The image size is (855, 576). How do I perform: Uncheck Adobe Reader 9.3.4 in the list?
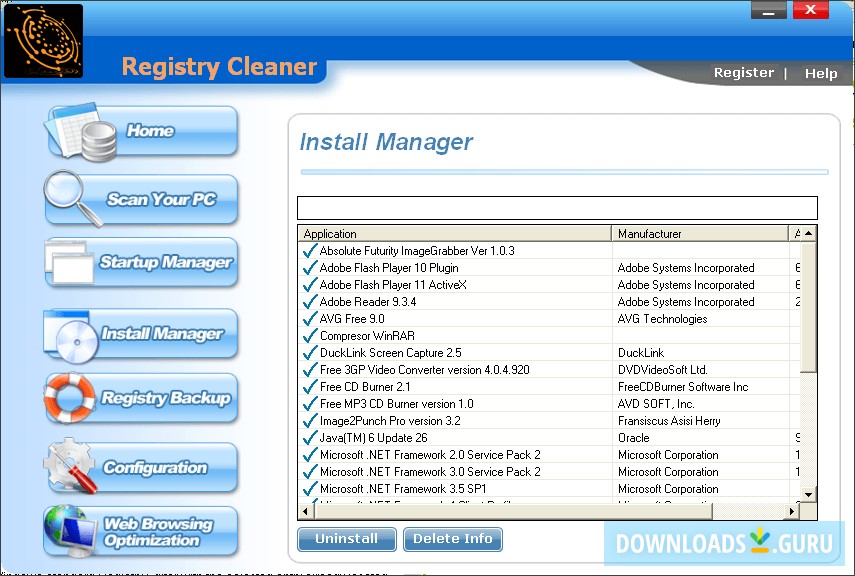(x=308, y=301)
